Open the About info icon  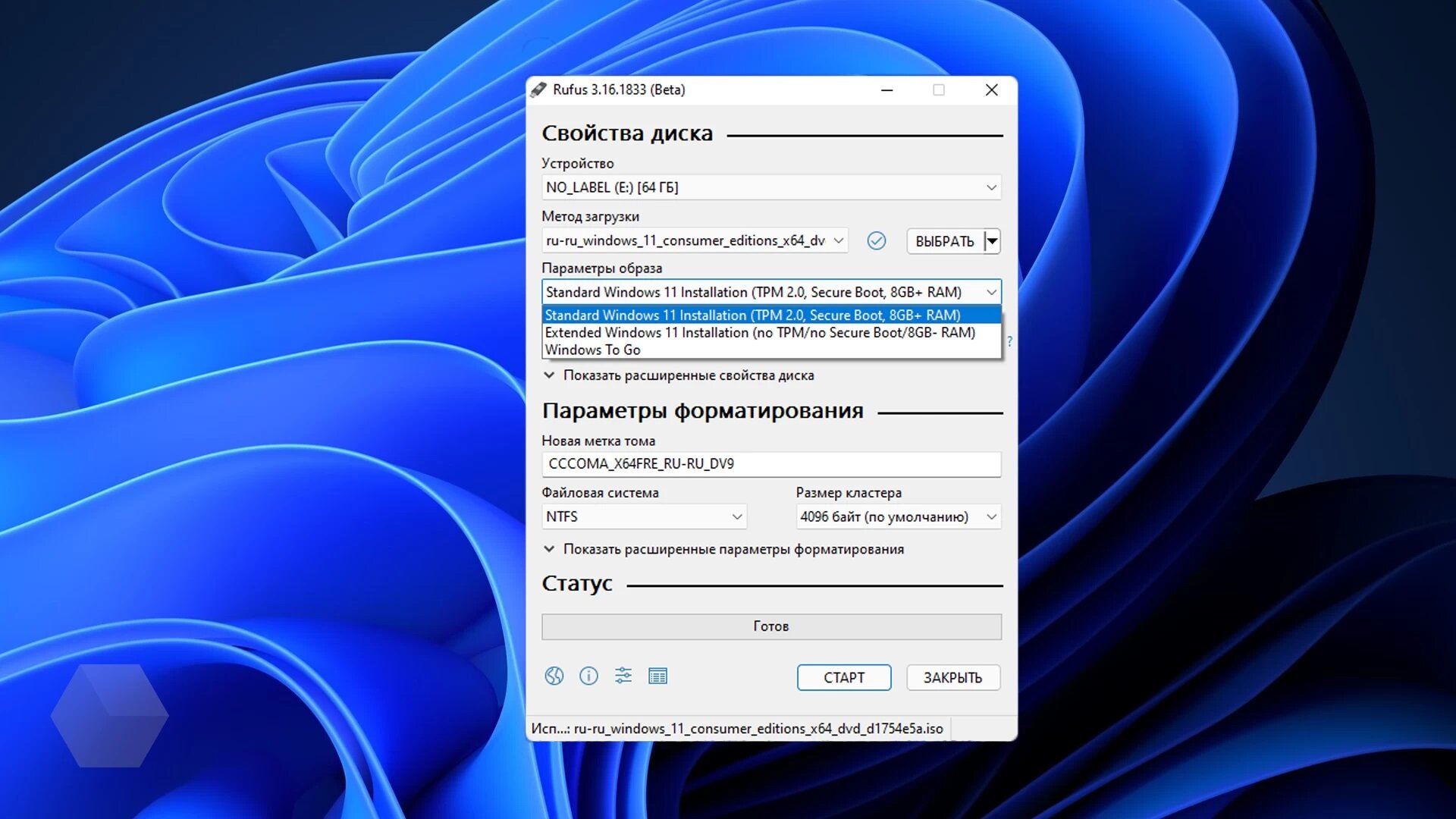(588, 676)
